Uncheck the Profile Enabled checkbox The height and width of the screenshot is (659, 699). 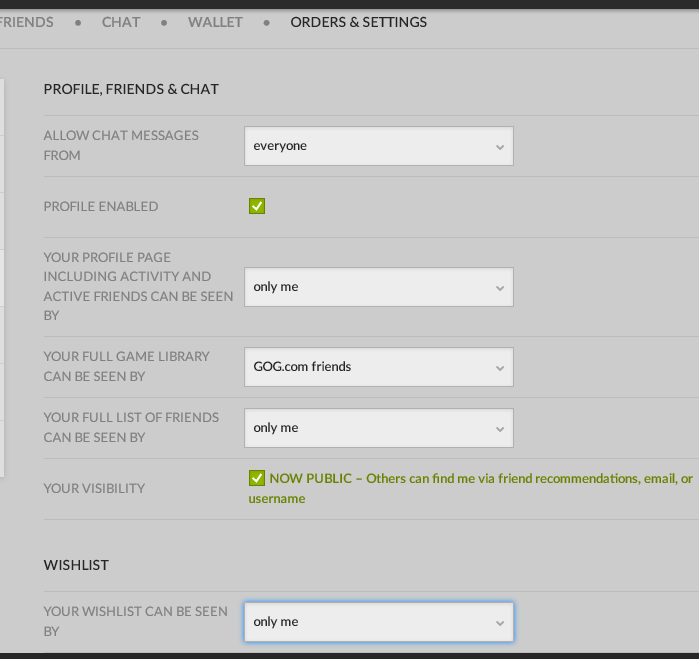257,206
